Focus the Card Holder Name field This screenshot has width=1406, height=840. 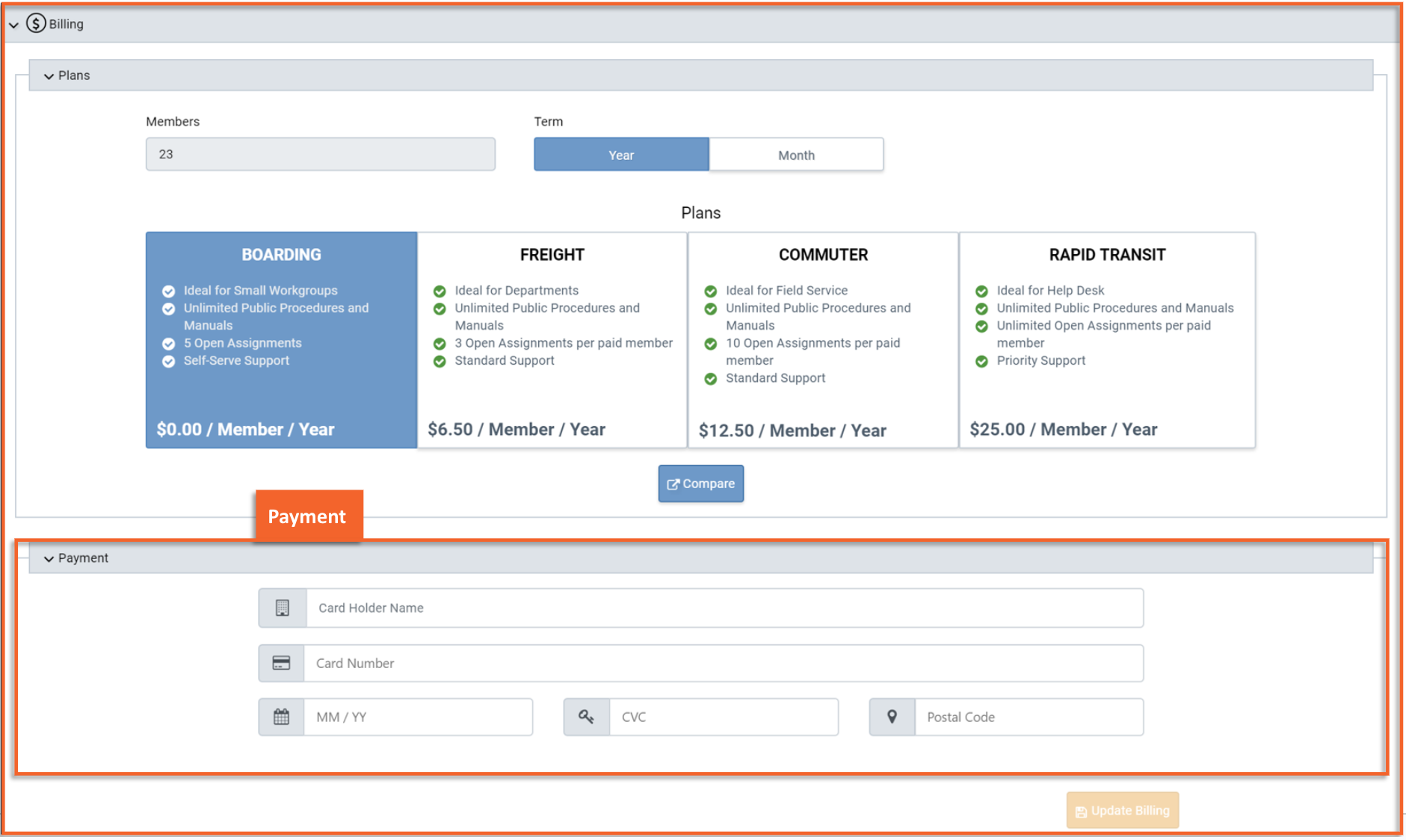click(724, 608)
